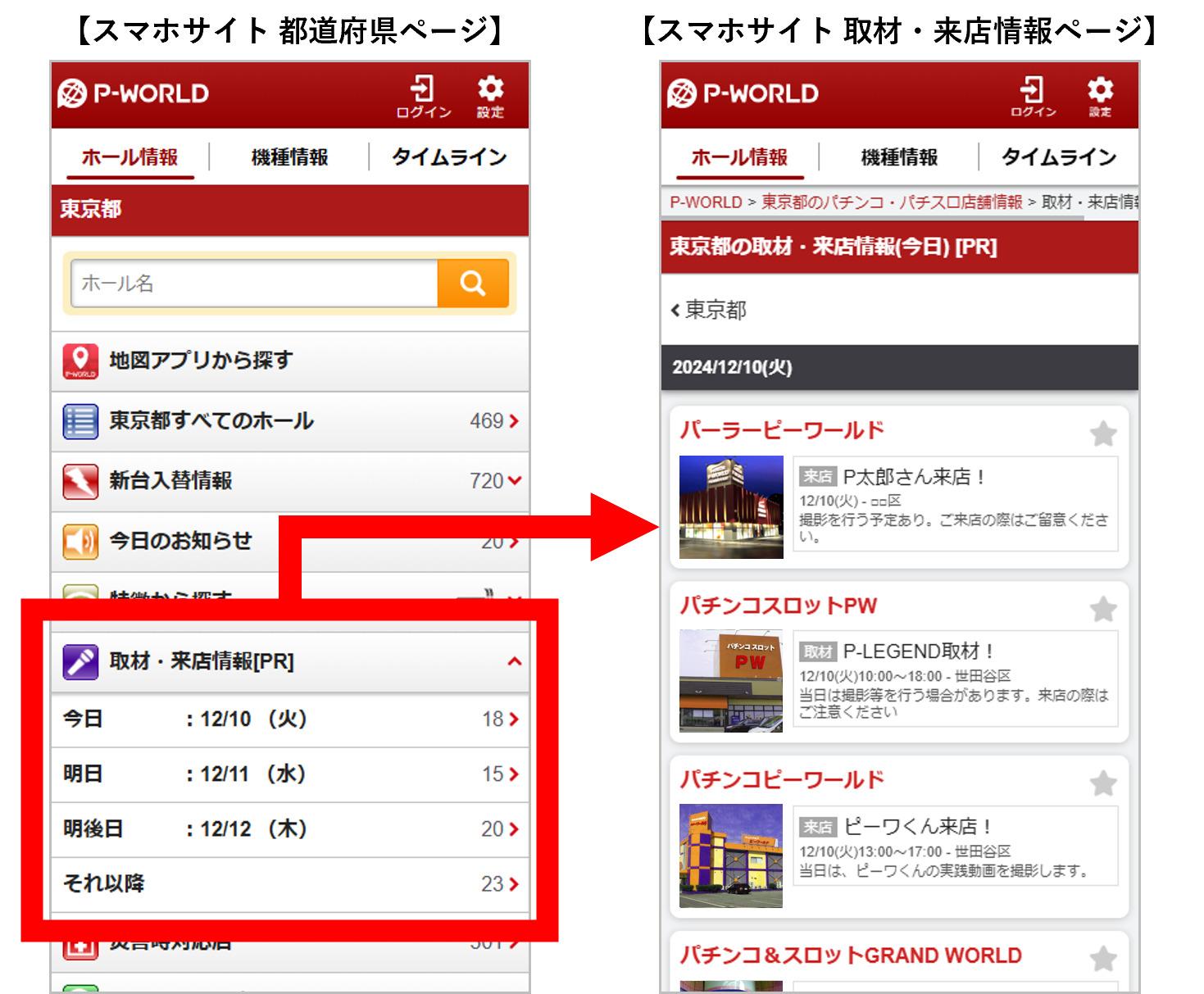Toggle favorite star for パチンコスロットPW
The image size is (1204, 994).
[x=1103, y=609]
